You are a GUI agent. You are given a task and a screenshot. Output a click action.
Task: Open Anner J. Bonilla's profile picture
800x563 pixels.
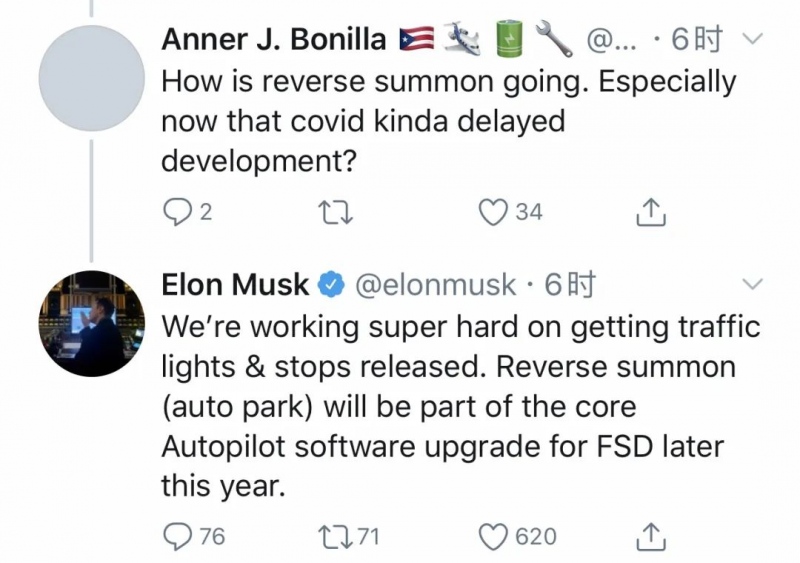92,78
